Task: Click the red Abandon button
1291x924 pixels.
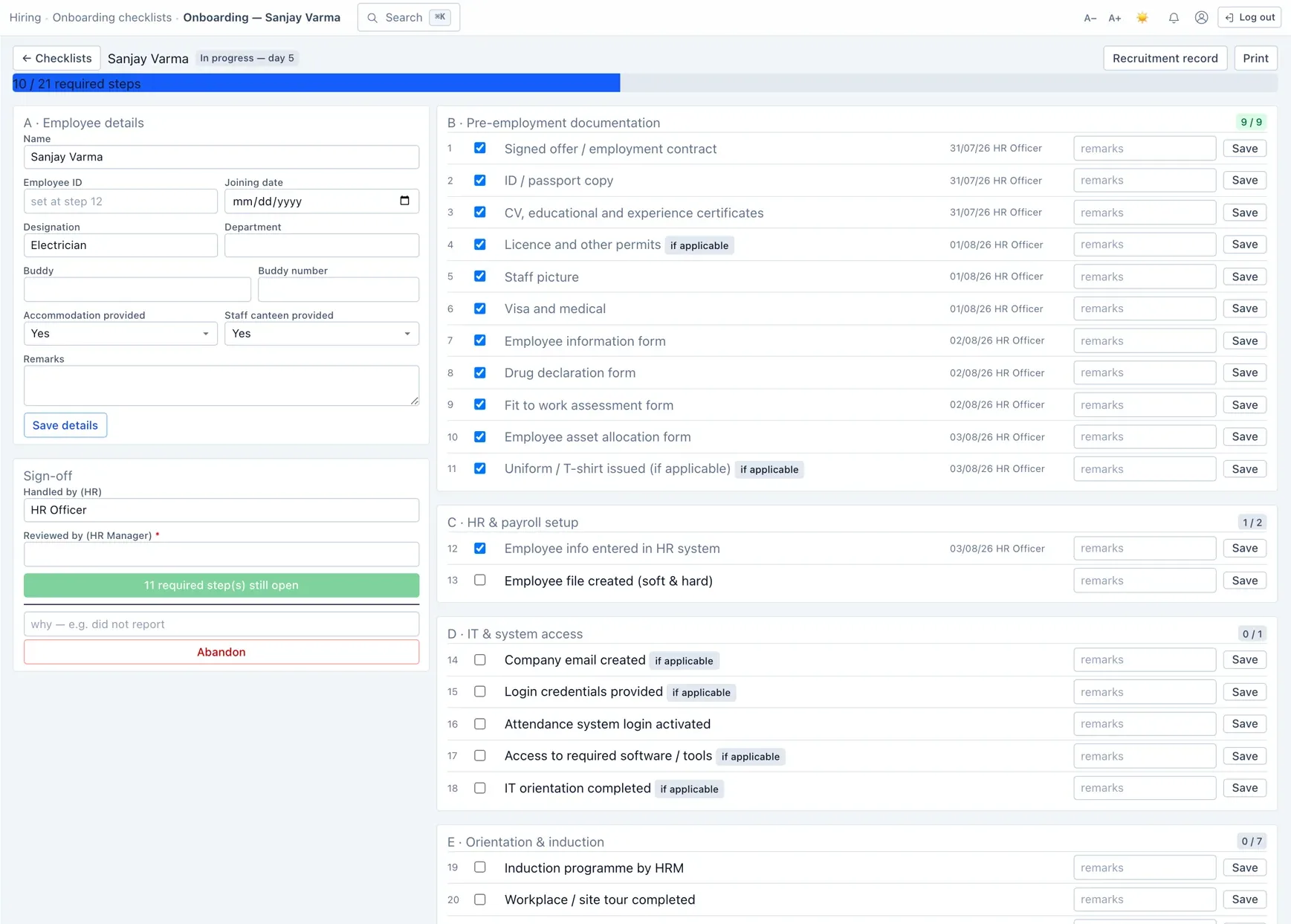Action: coord(221,652)
